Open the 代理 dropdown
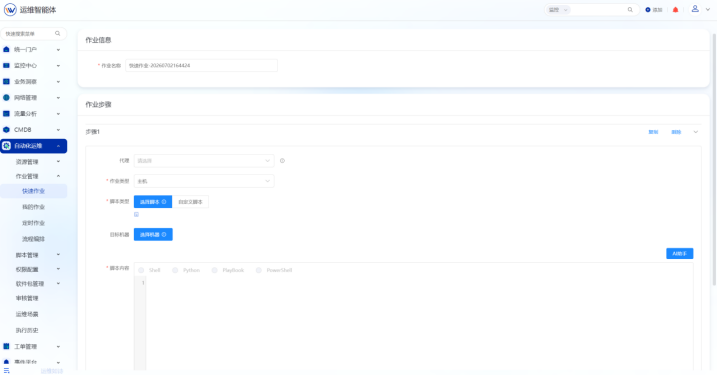Screen dimensions: 718x375 204,161
